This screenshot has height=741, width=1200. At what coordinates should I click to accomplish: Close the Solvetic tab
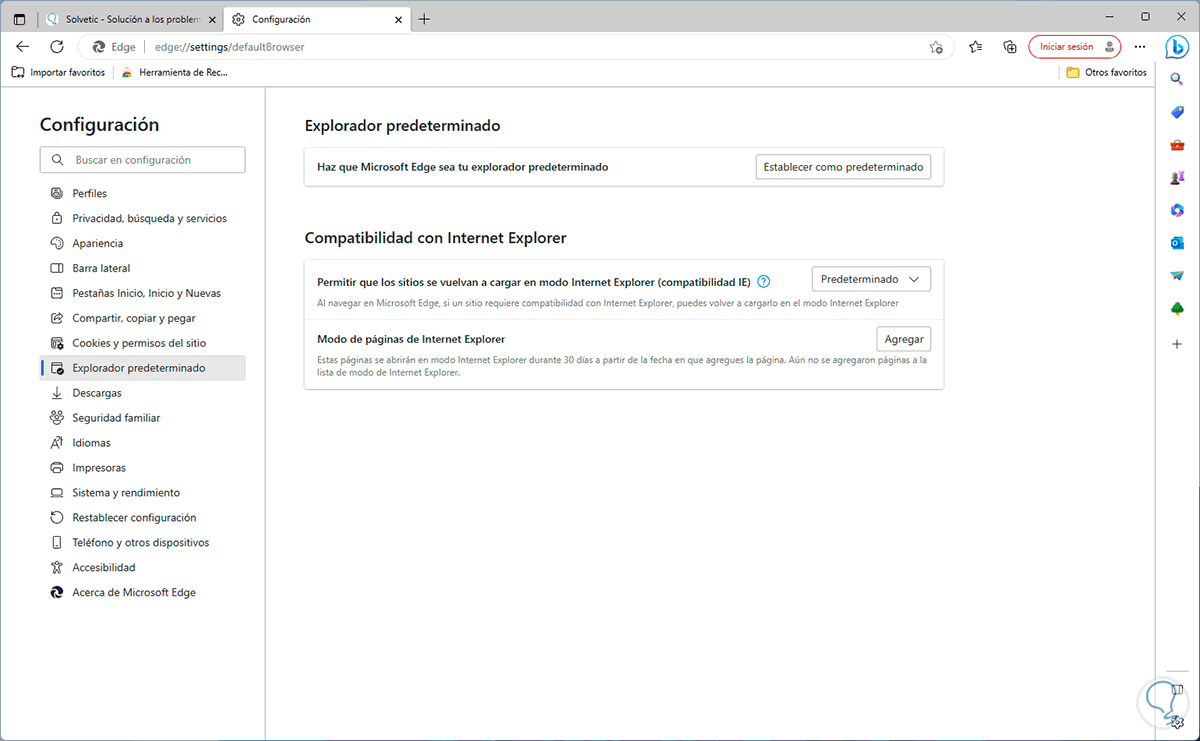click(212, 19)
